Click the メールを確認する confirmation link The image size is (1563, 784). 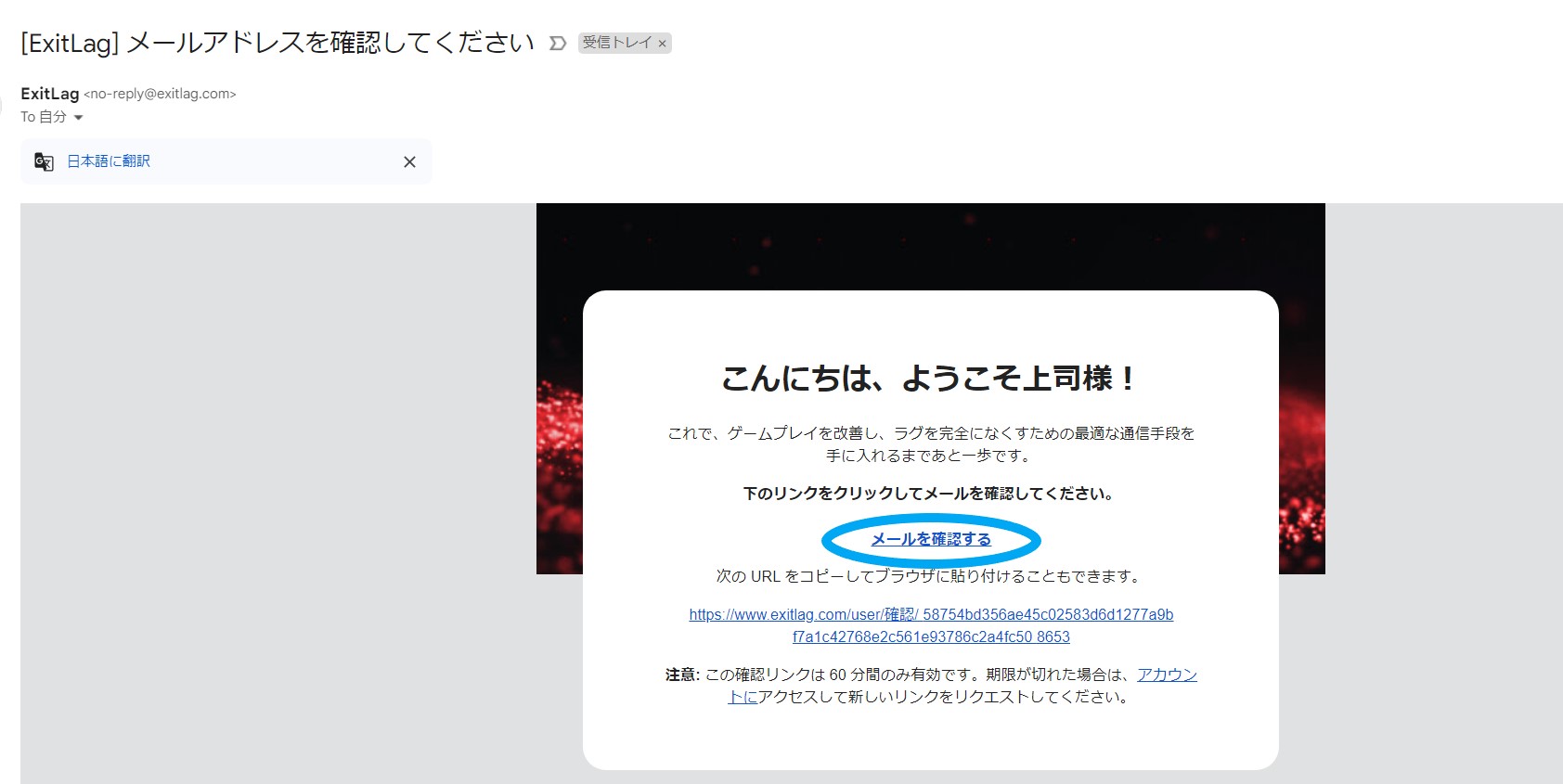point(931,539)
